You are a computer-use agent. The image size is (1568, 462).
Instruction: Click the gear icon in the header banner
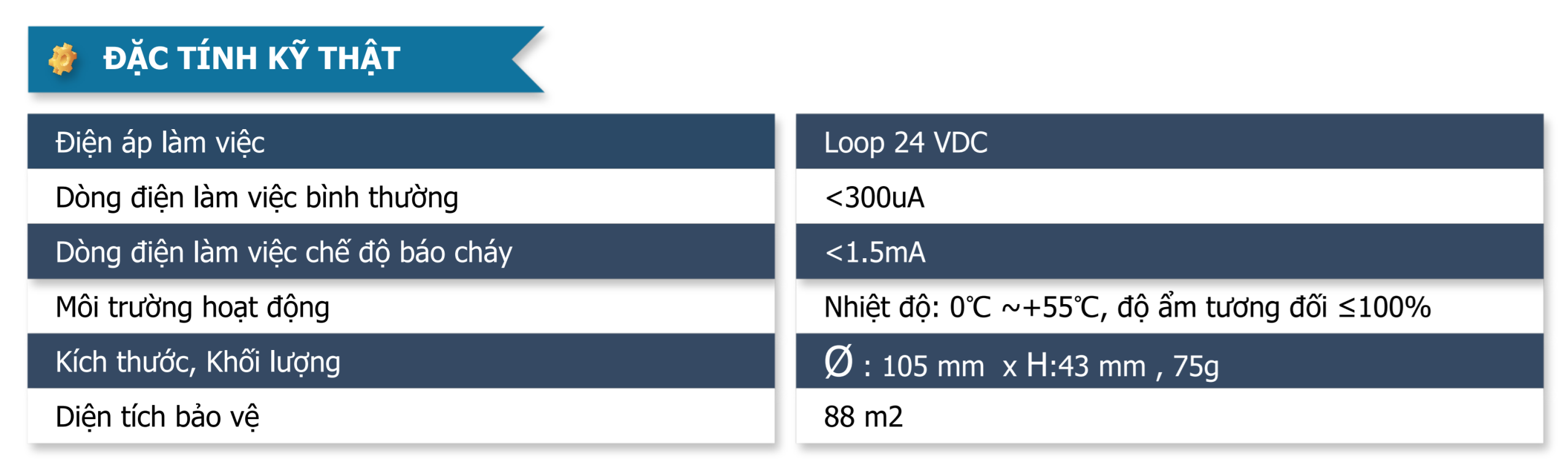tap(62, 59)
